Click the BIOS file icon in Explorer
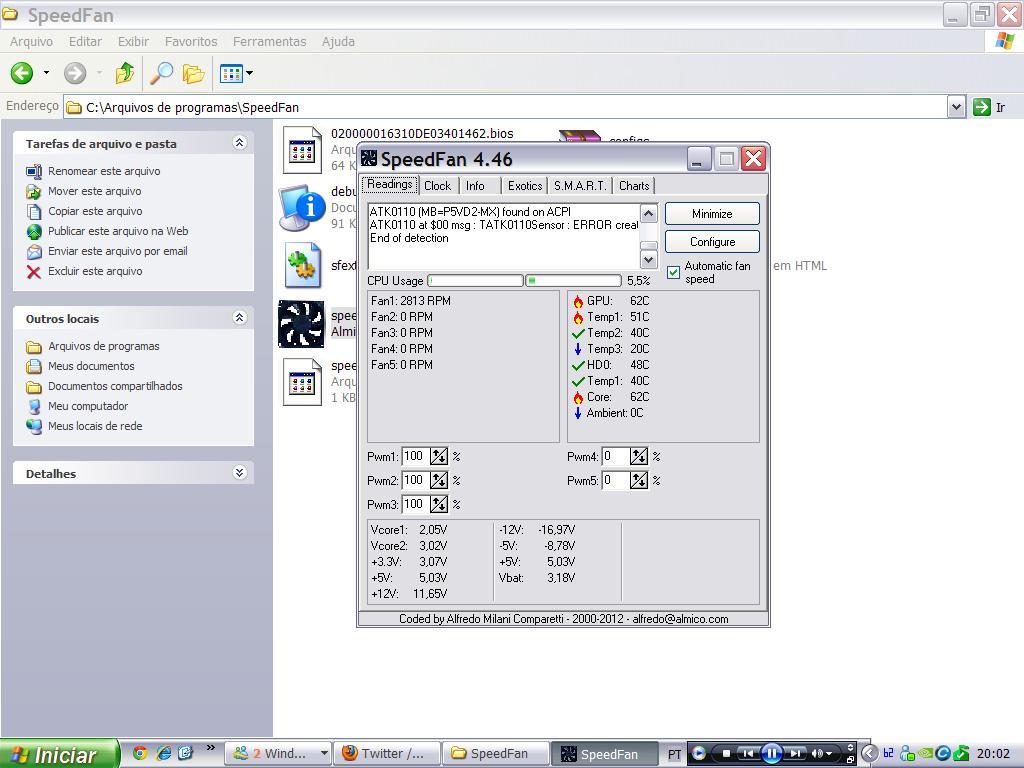 click(302, 150)
